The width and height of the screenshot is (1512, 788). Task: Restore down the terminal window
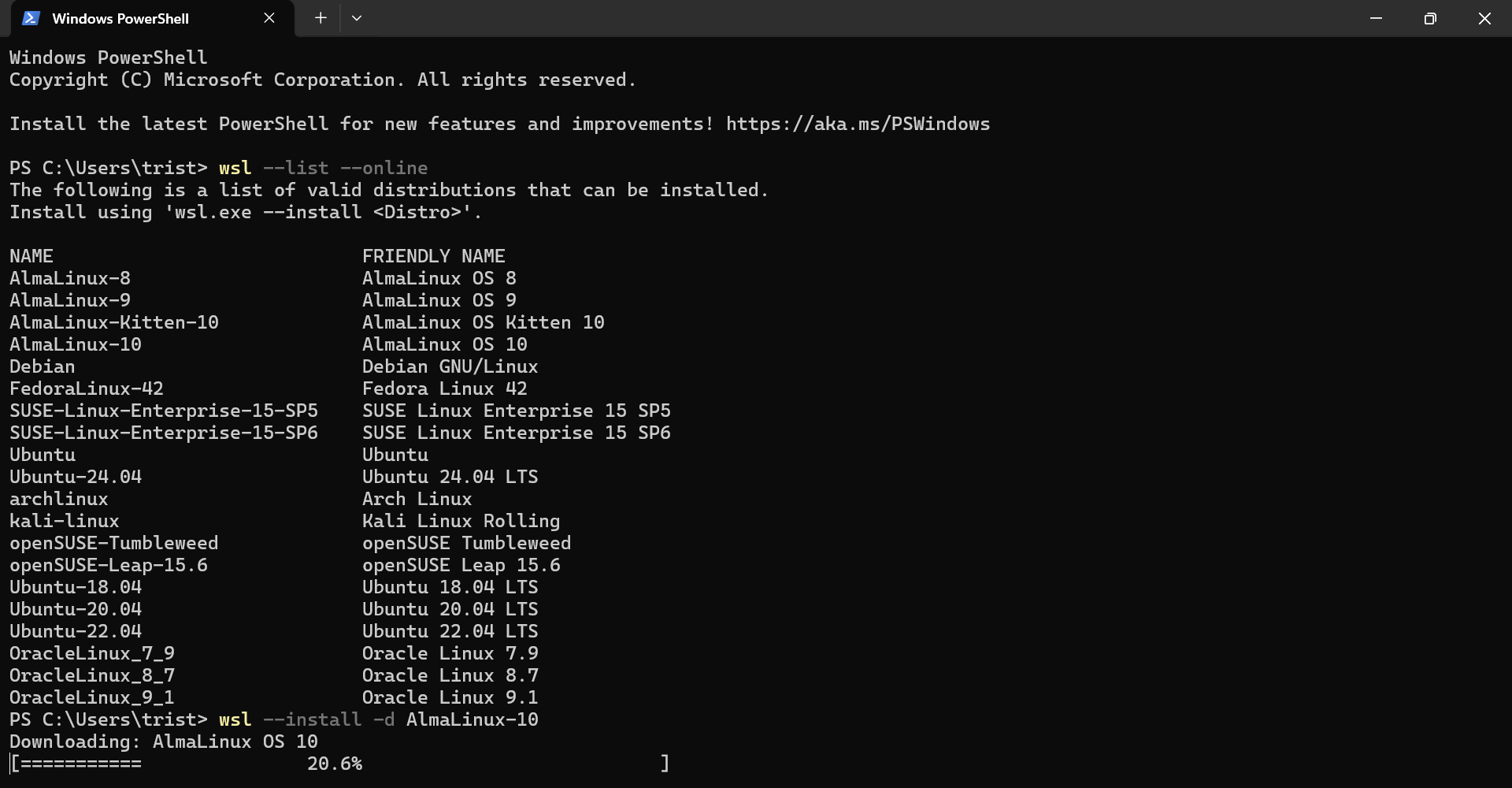click(1430, 18)
